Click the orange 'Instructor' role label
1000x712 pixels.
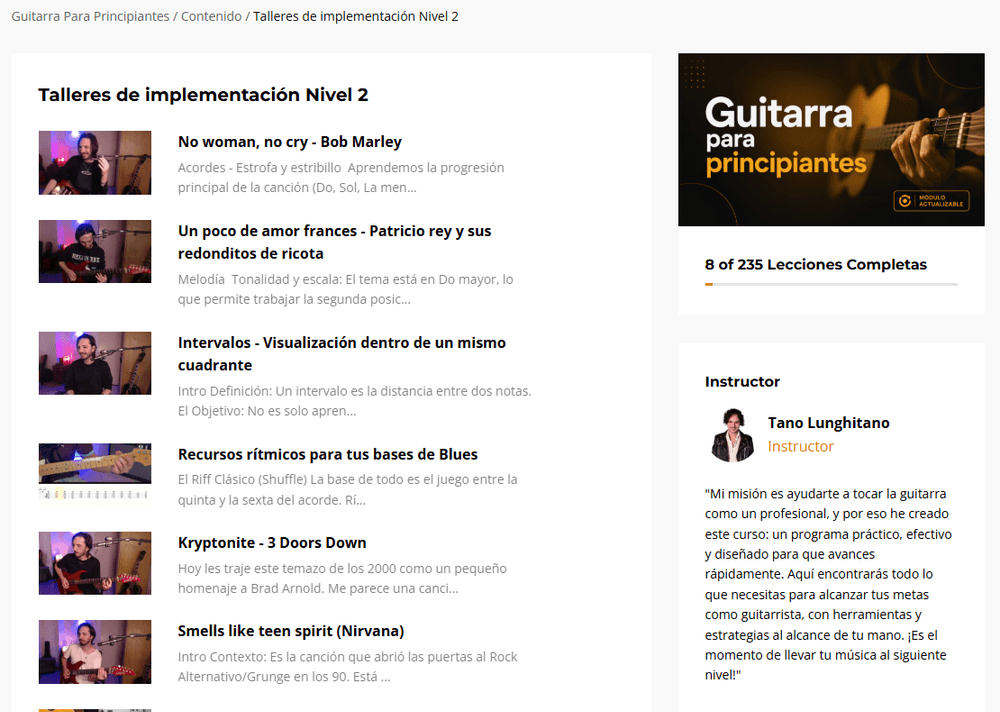point(800,447)
